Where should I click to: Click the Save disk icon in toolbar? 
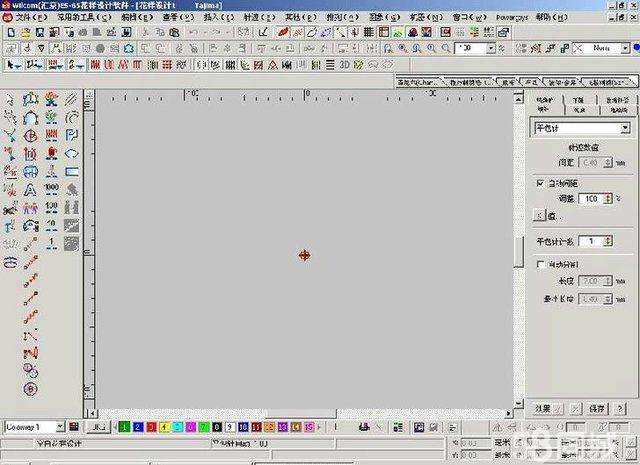(x=40, y=32)
